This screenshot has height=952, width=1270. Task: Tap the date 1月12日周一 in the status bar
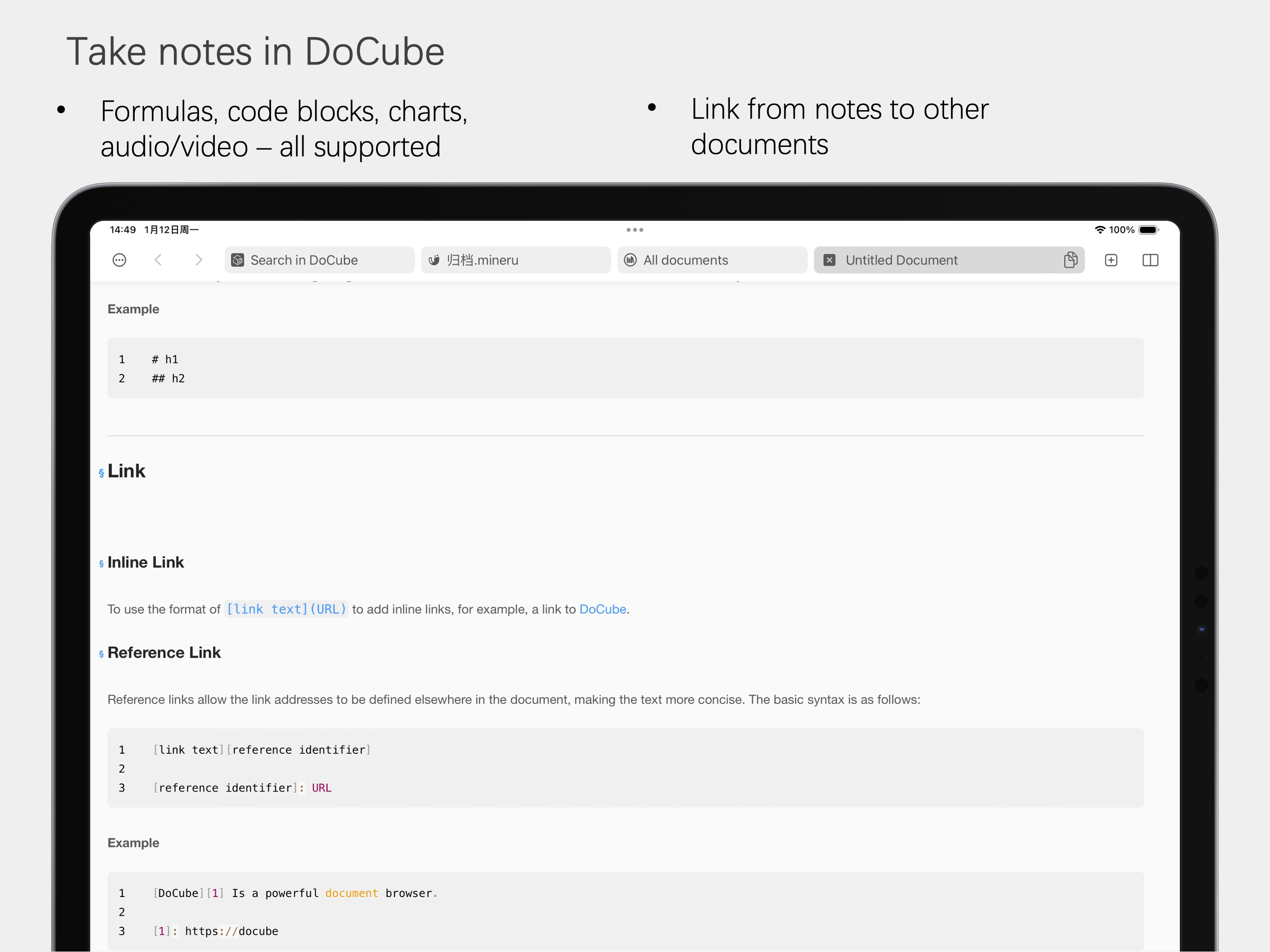171,230
